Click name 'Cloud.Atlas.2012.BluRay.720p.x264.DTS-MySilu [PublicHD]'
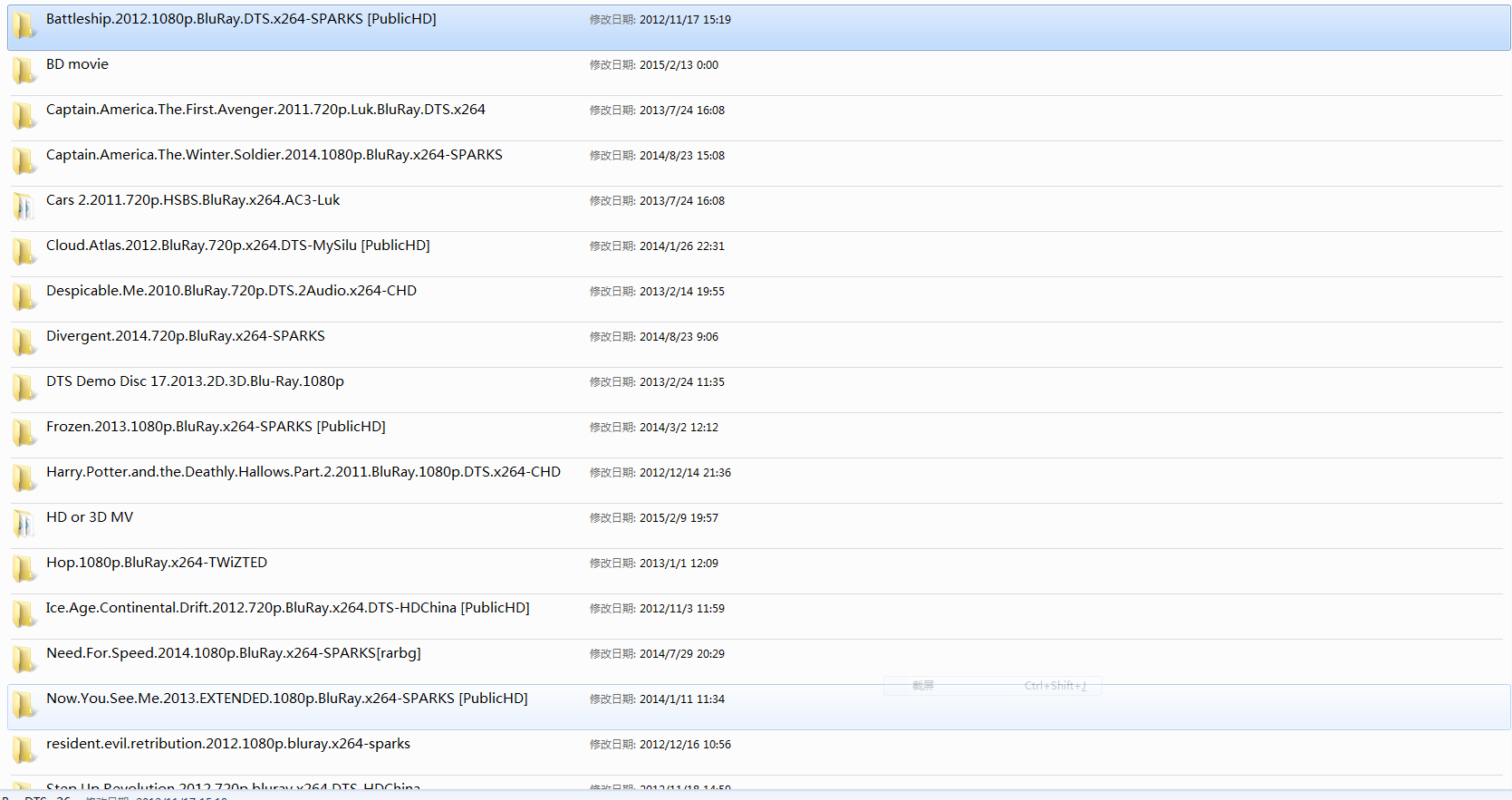 (238, 246)
